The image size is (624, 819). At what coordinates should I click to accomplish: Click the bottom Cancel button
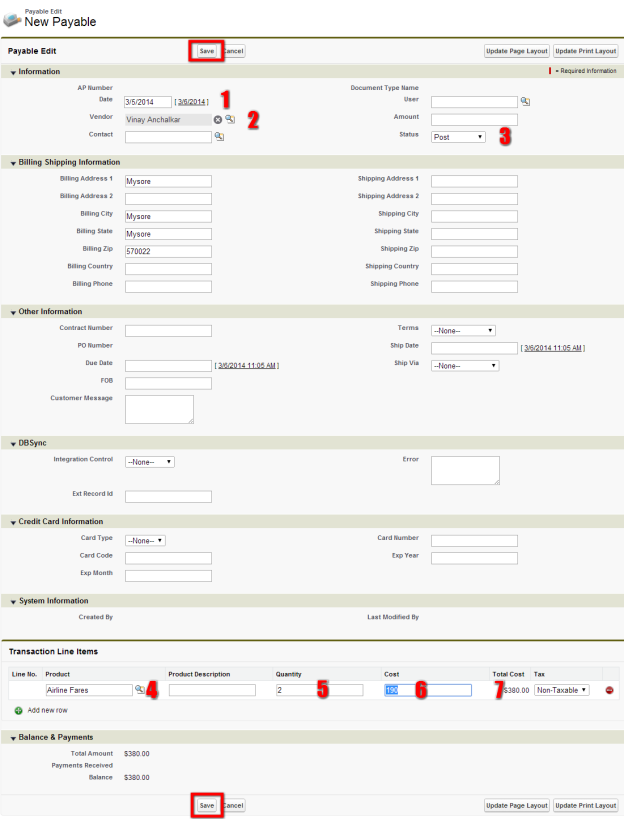tap(233, 805)
